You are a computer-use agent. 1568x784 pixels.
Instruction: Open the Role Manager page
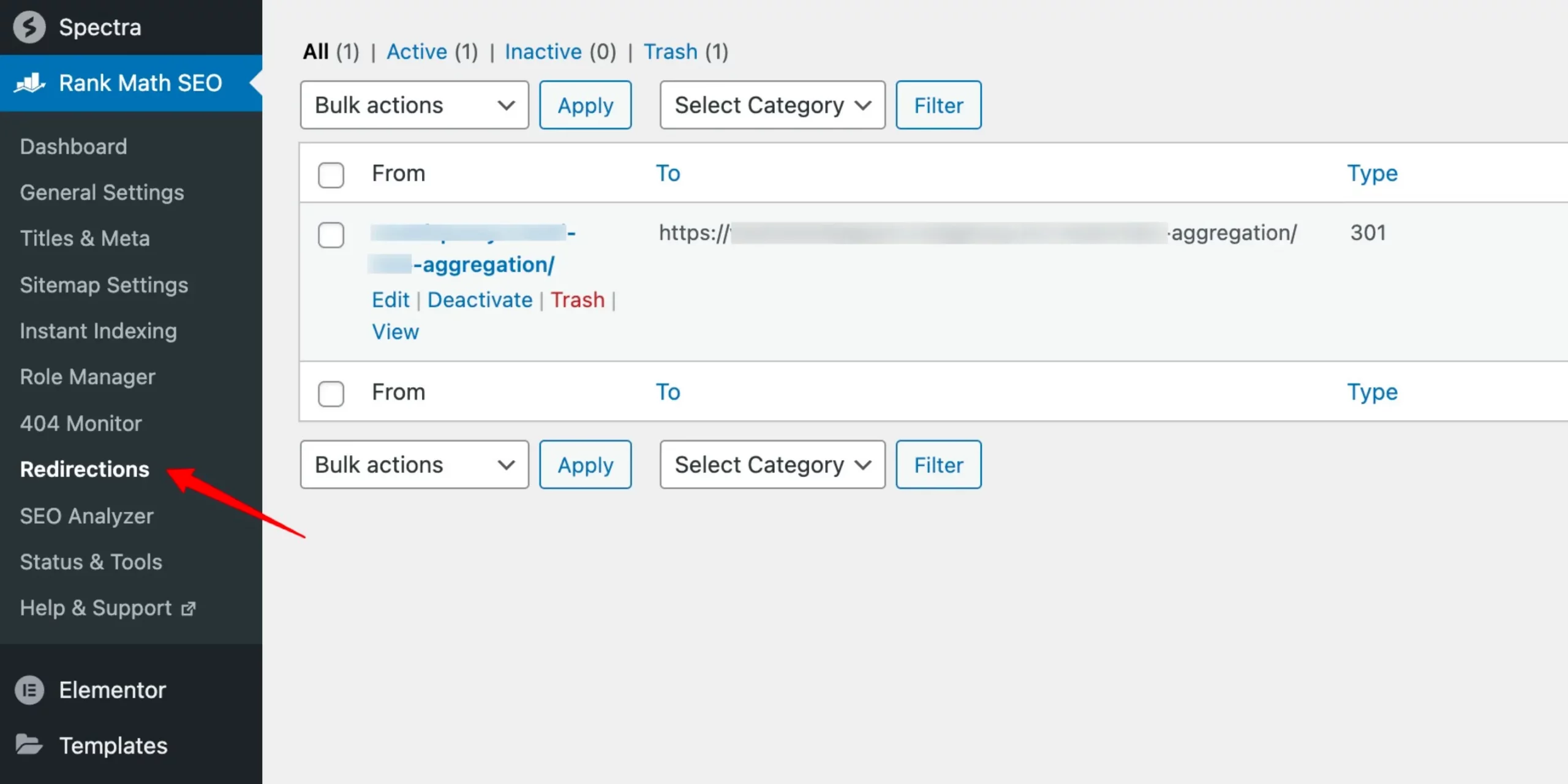tap(88, 377)
